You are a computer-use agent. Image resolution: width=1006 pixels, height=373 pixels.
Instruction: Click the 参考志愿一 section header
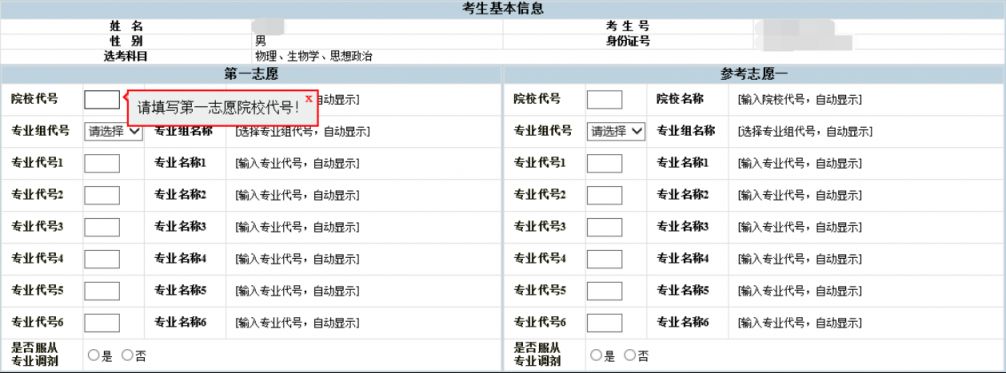coord(754,74)
